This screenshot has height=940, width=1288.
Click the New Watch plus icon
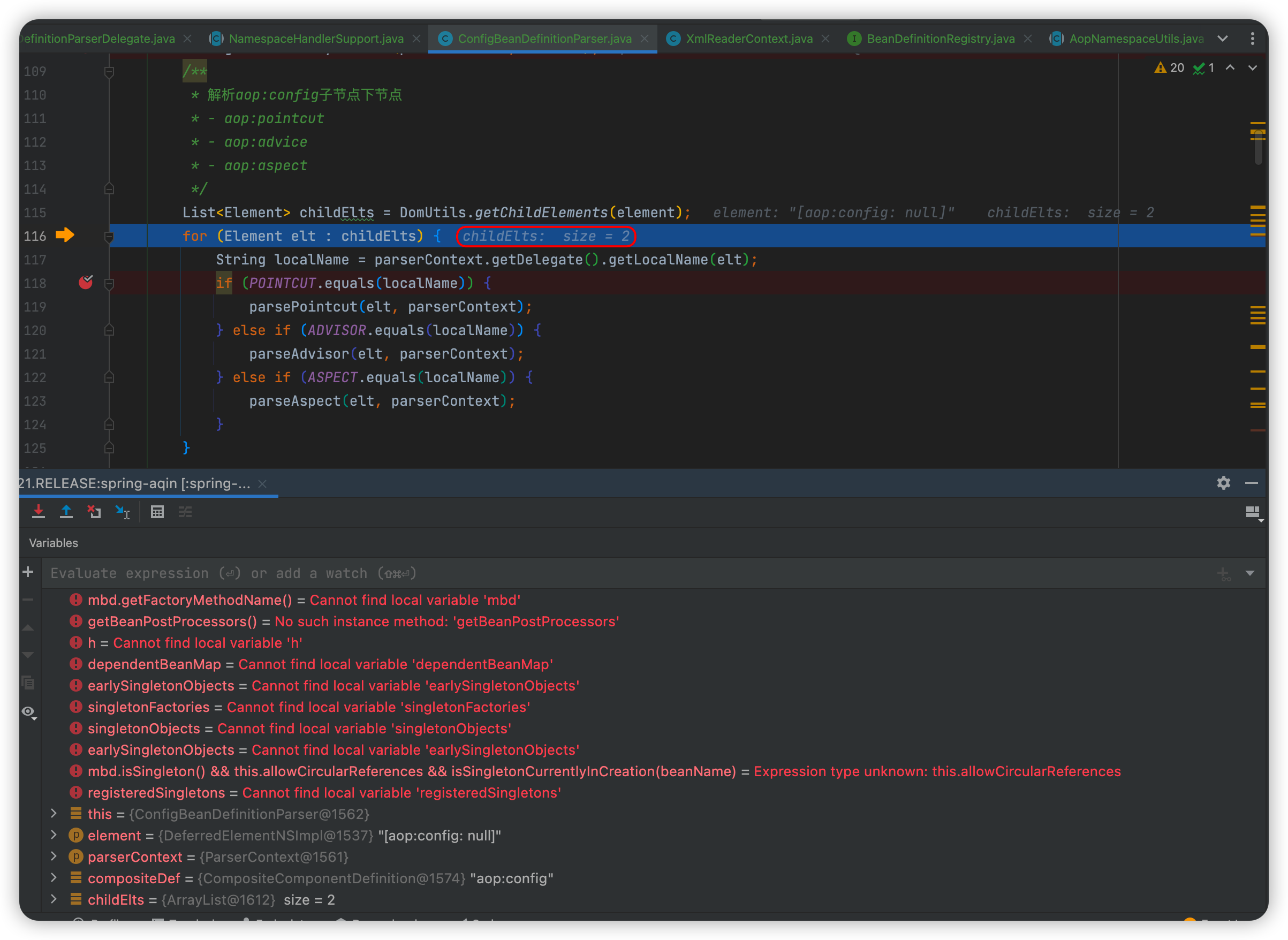pos(28,572)
